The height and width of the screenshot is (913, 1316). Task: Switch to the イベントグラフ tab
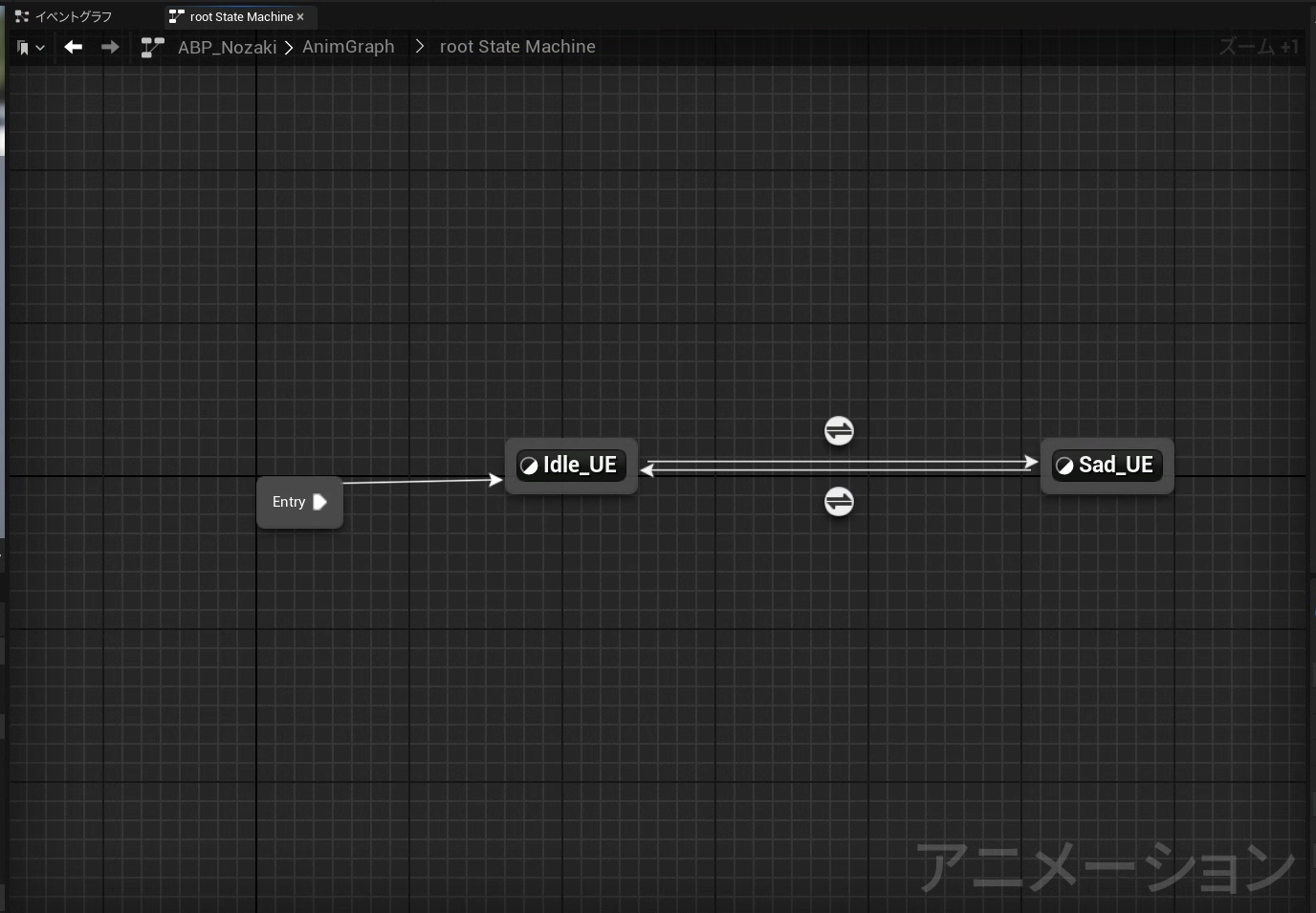[64, 16]
